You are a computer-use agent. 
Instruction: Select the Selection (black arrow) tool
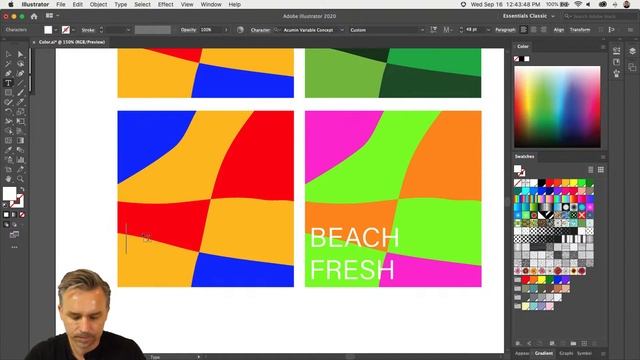click(8, 54)
